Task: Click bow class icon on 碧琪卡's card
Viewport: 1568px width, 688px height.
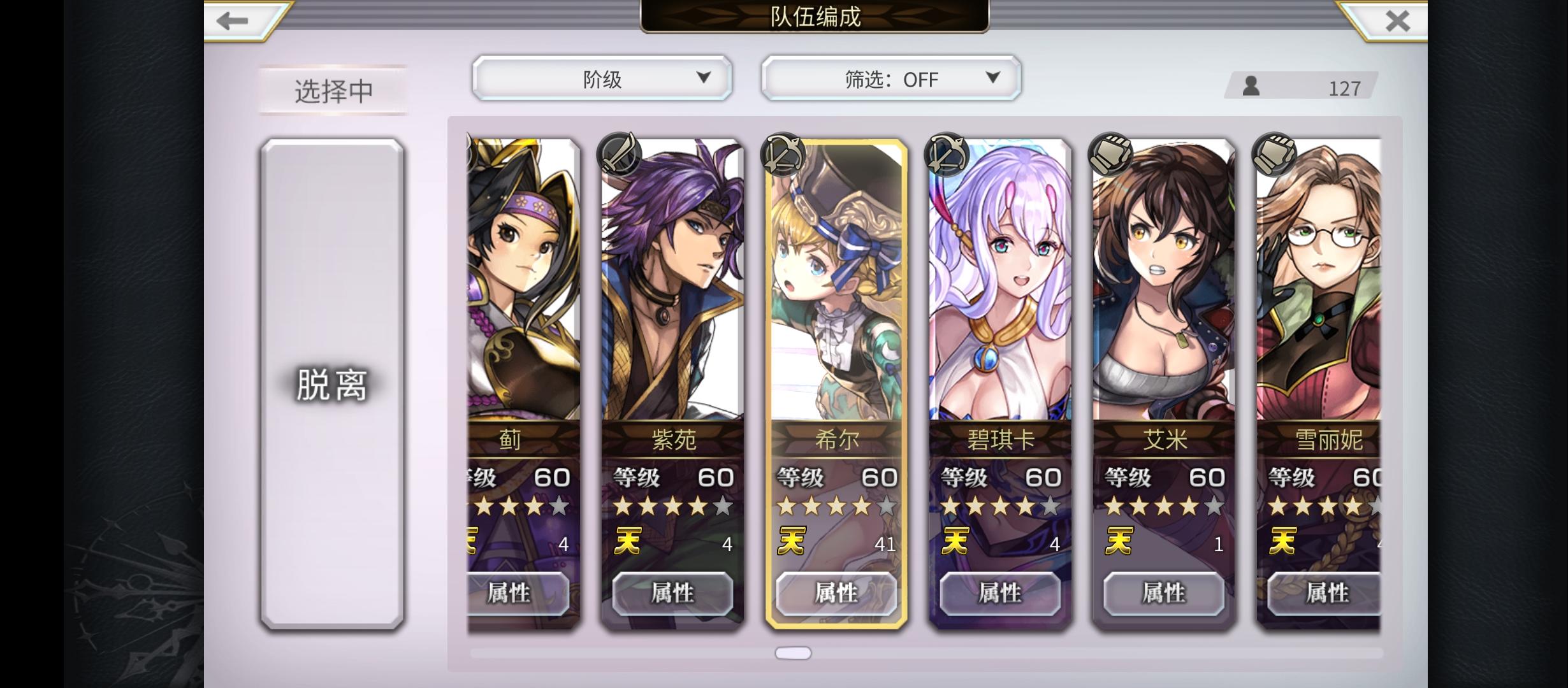Action: (947, 154)
